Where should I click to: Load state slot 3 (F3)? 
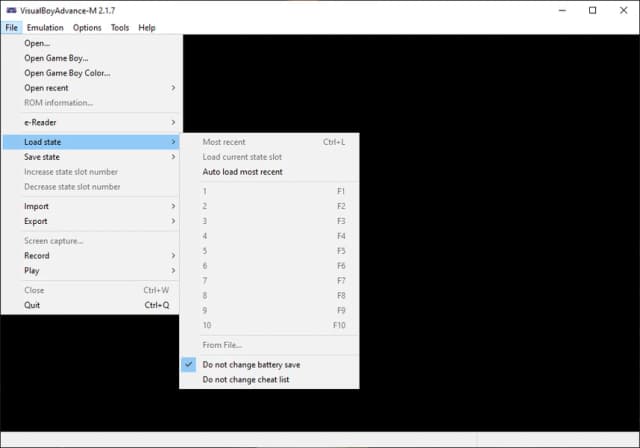pyautogui.click(x=269, y=221)
